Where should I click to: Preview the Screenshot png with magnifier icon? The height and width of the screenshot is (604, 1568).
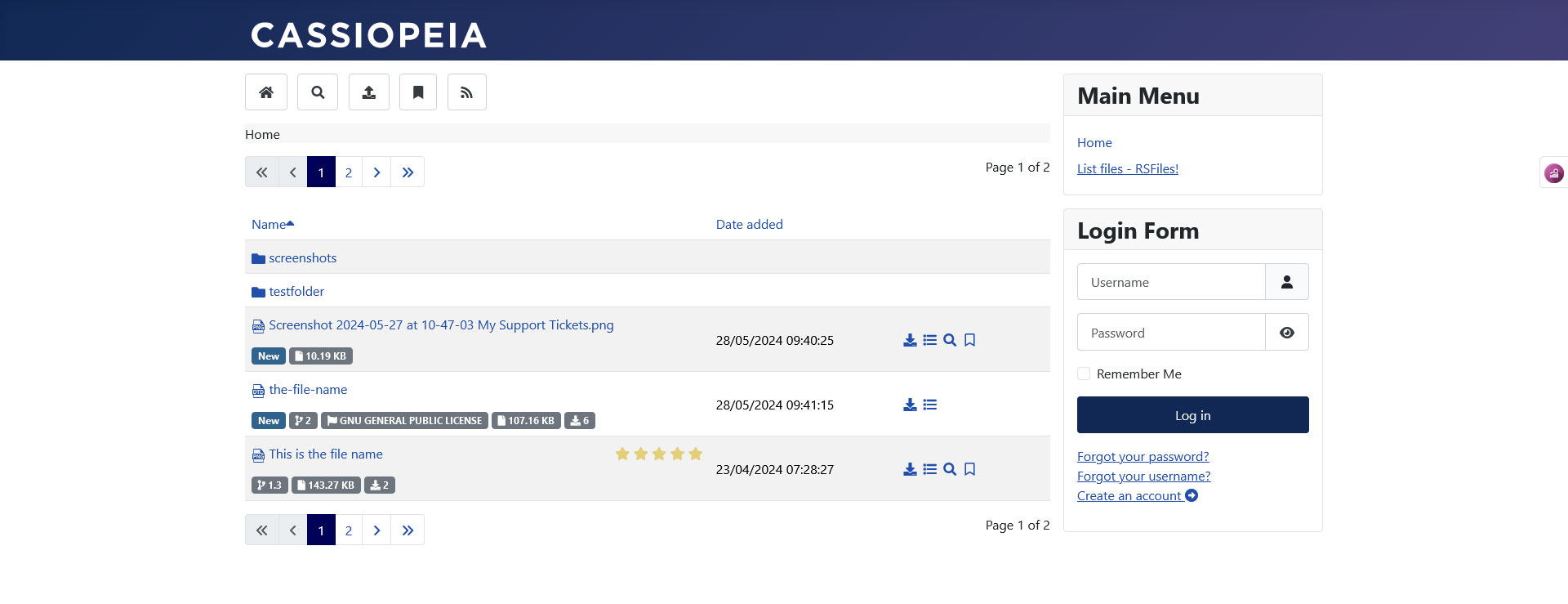950,340
